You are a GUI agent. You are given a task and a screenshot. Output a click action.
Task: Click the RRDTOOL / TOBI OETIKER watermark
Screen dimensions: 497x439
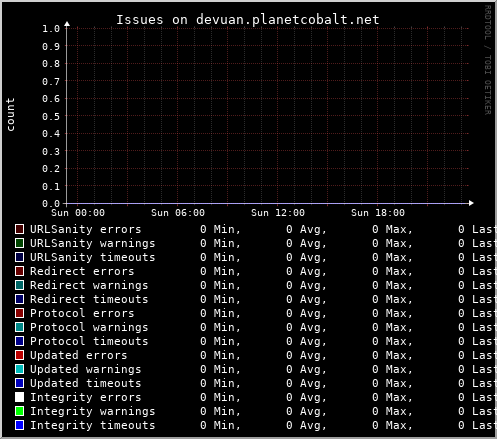point(487,60)
